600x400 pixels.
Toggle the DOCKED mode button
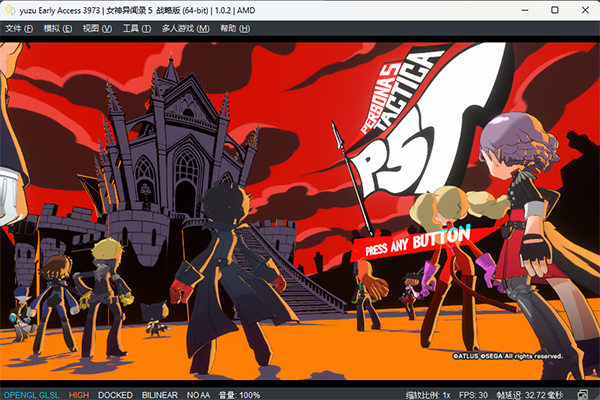(x=115, y=394)
